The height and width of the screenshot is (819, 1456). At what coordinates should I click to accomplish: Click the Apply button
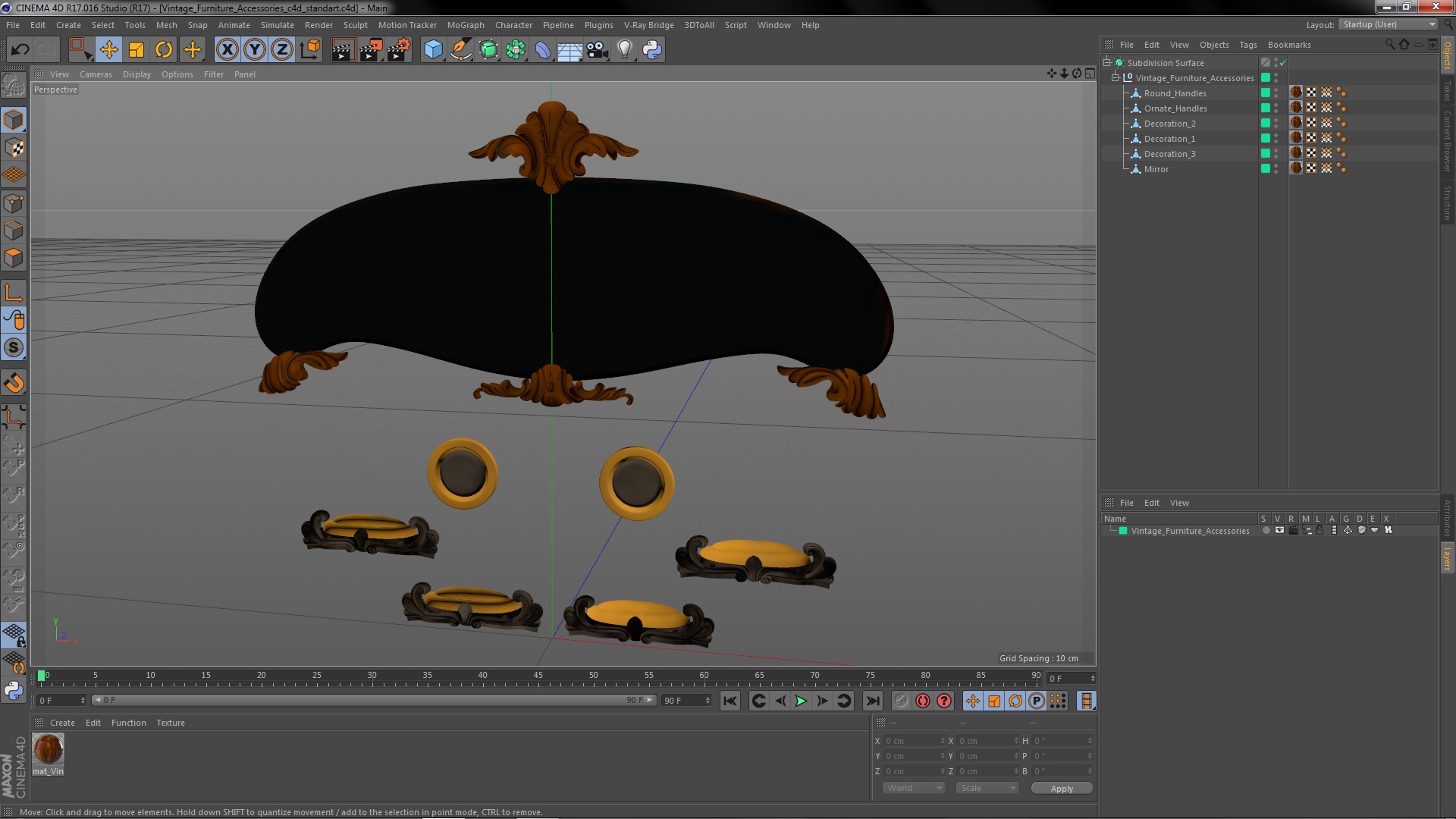click(1062, 789)
